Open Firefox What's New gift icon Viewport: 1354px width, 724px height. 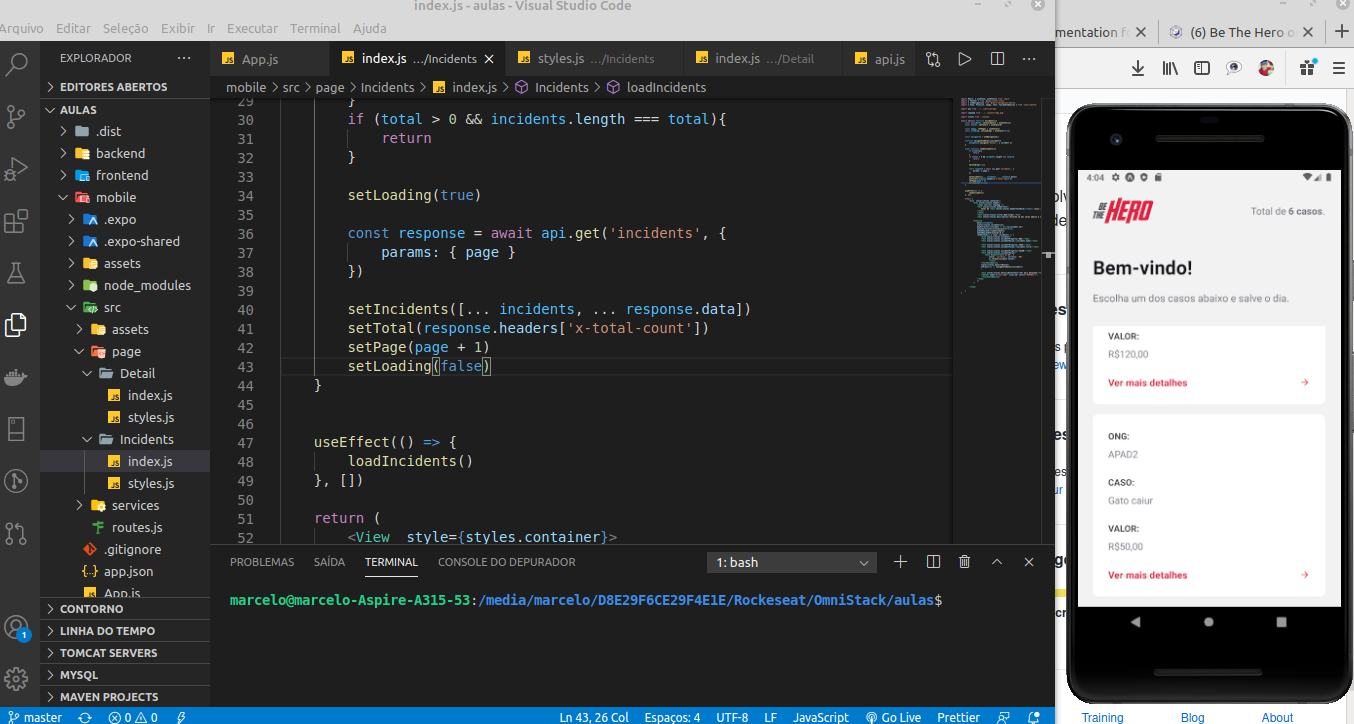tap(1306, 68)
